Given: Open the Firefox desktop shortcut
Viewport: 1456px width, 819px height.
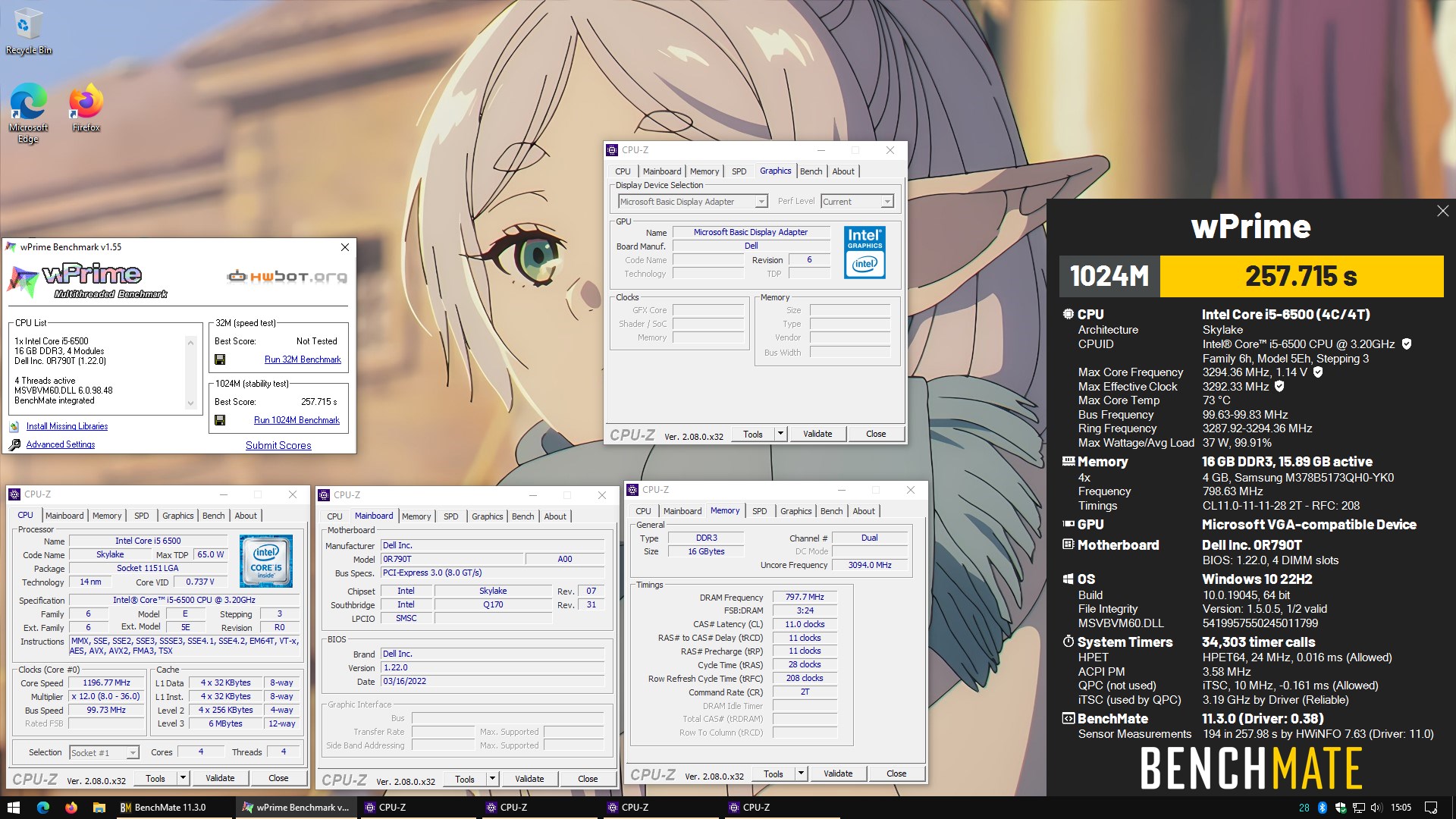Looking at the screenshot, I should click(x=86, y=108).
